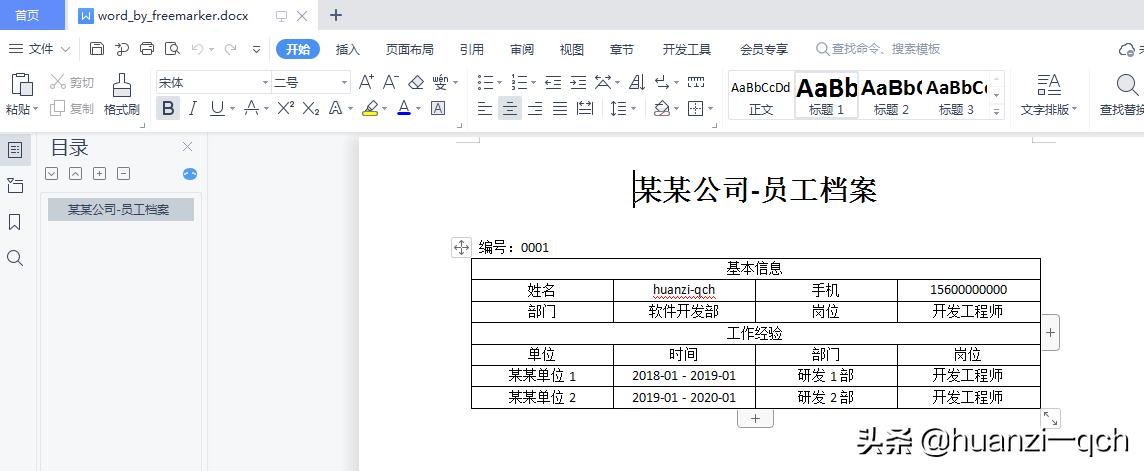
Task: Click the Undo arrow icon
Action: tap(197, 49)
